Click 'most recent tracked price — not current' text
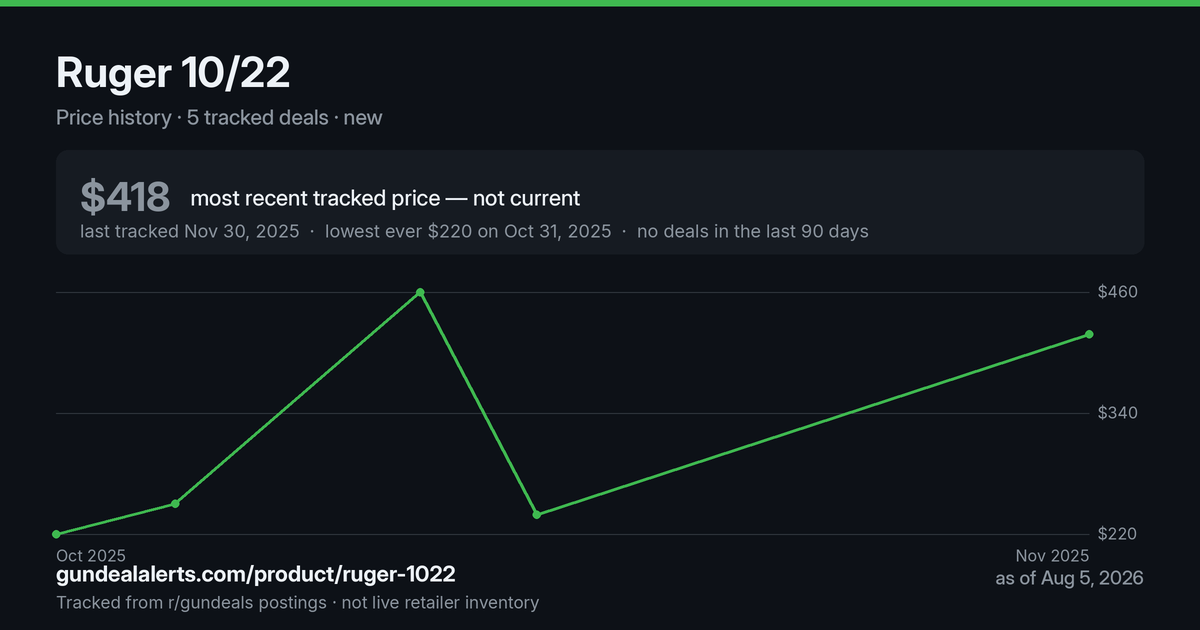The height and width of the screenshot is (630, 1200). (x=385, y=198)
